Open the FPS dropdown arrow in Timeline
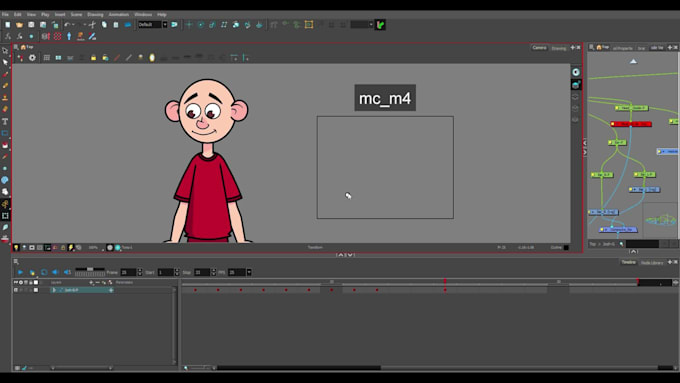Viewport: 680px width, 383px height. tap(249, 272)
